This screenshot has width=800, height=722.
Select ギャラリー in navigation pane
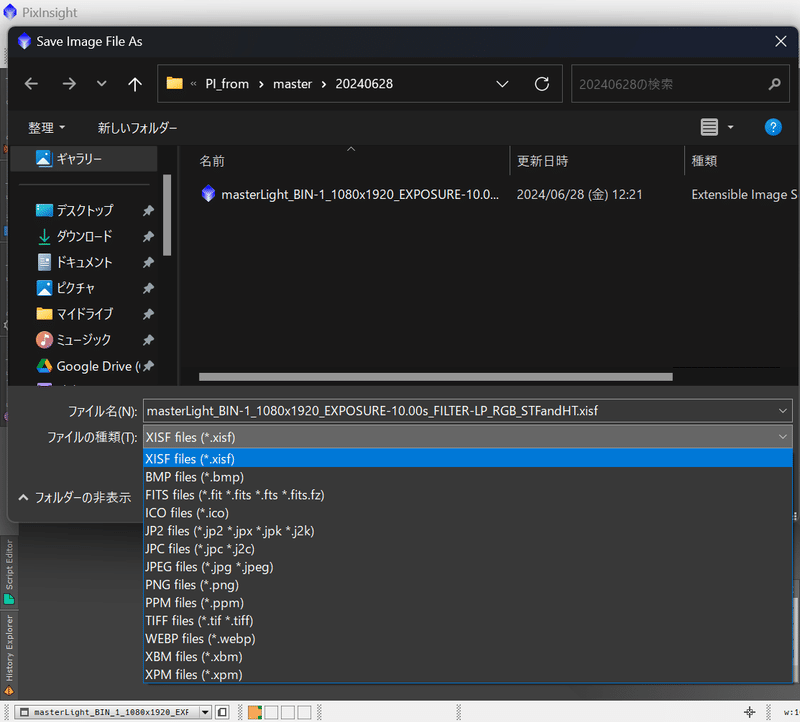(84, 159)
